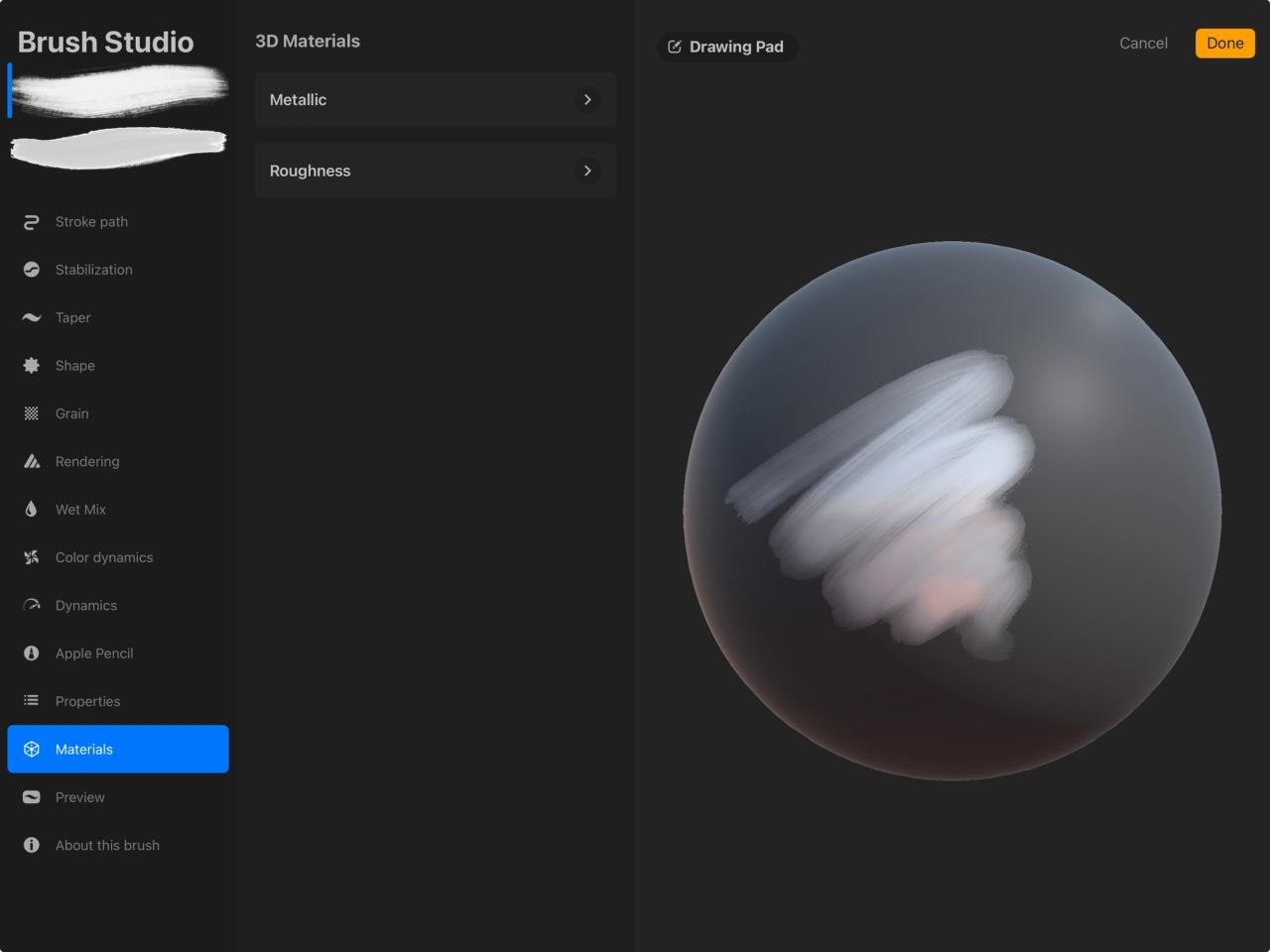Open the Drawing Pad options
1270x952 pixels.
727,47
